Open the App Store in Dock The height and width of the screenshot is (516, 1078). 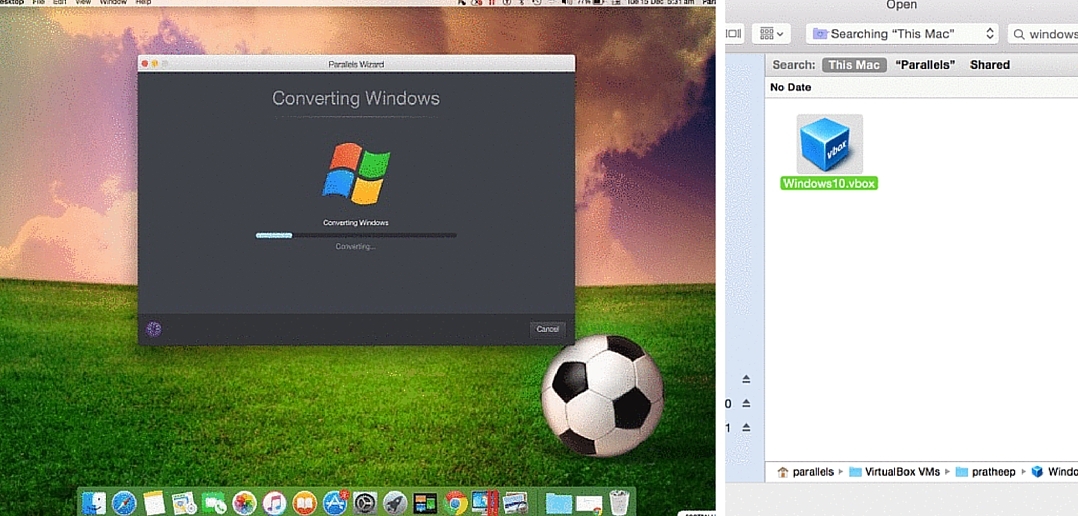(335, 503)
